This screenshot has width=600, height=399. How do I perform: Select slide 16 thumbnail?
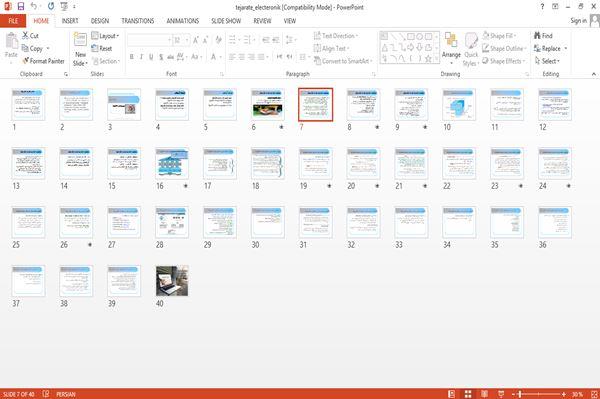172,163
